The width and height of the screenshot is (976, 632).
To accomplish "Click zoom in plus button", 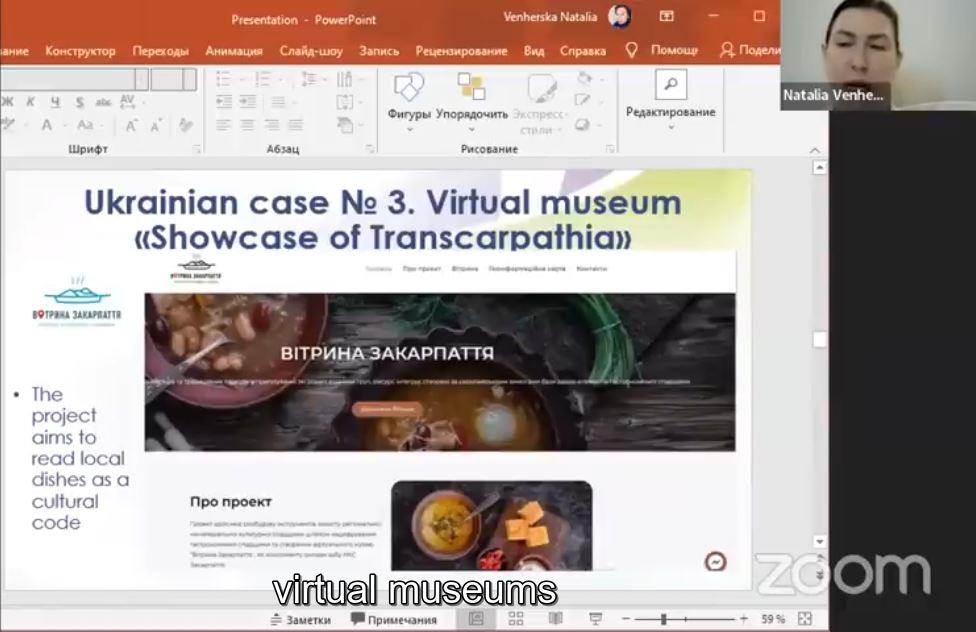I will click(744, 619).
